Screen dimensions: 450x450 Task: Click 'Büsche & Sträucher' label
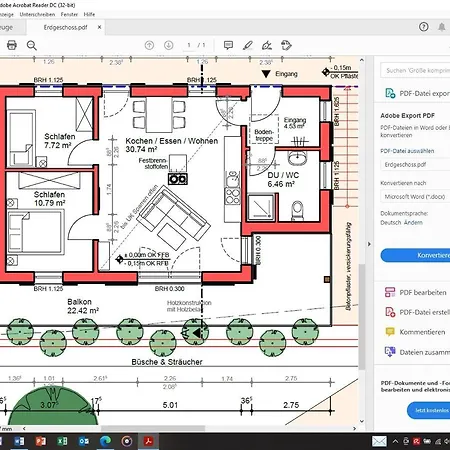[167, 362]
